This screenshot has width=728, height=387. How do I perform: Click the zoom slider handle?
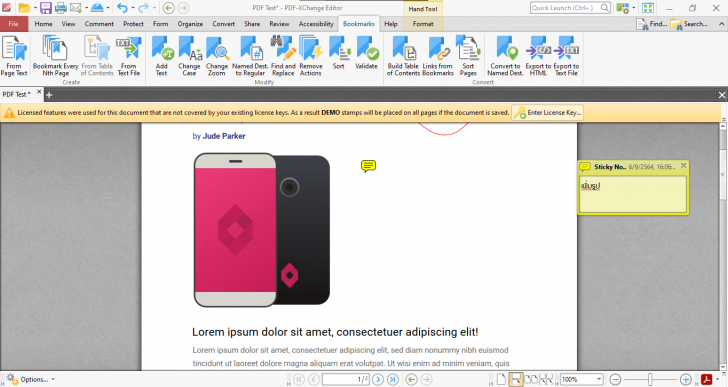pyautogui.click(x=650, y=380)
